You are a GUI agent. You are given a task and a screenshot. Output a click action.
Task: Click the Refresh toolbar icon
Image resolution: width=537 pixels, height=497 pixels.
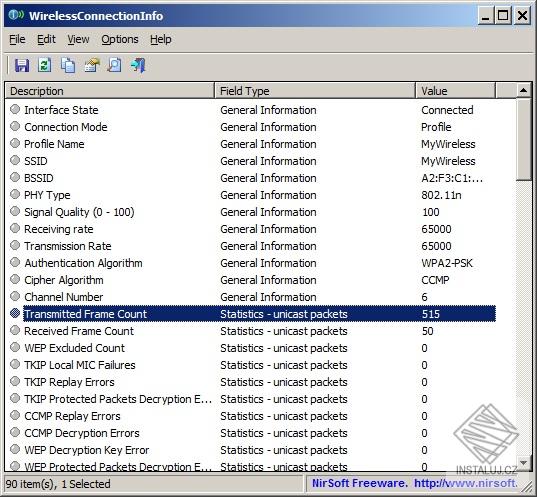tap(45, 65)
